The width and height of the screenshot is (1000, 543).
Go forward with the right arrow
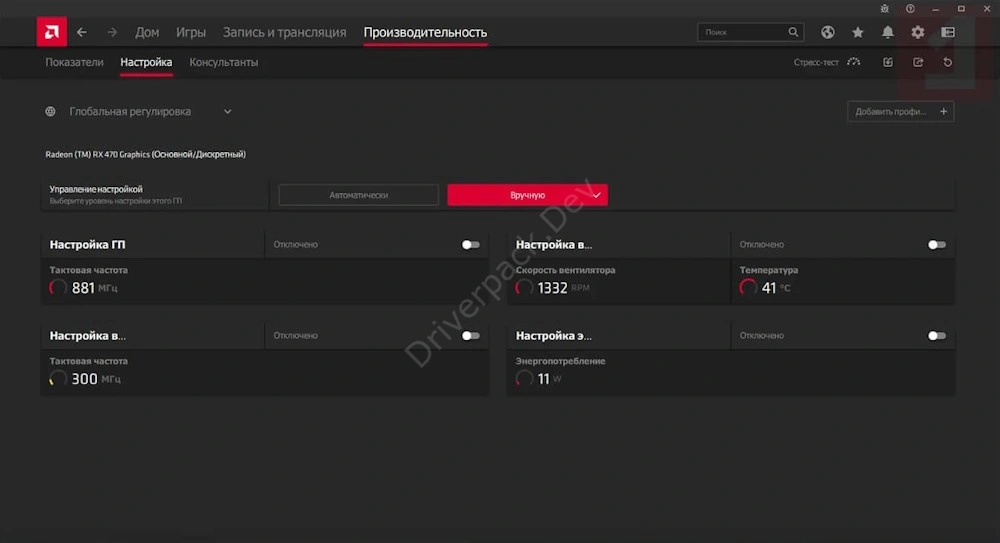pos(112,32)
